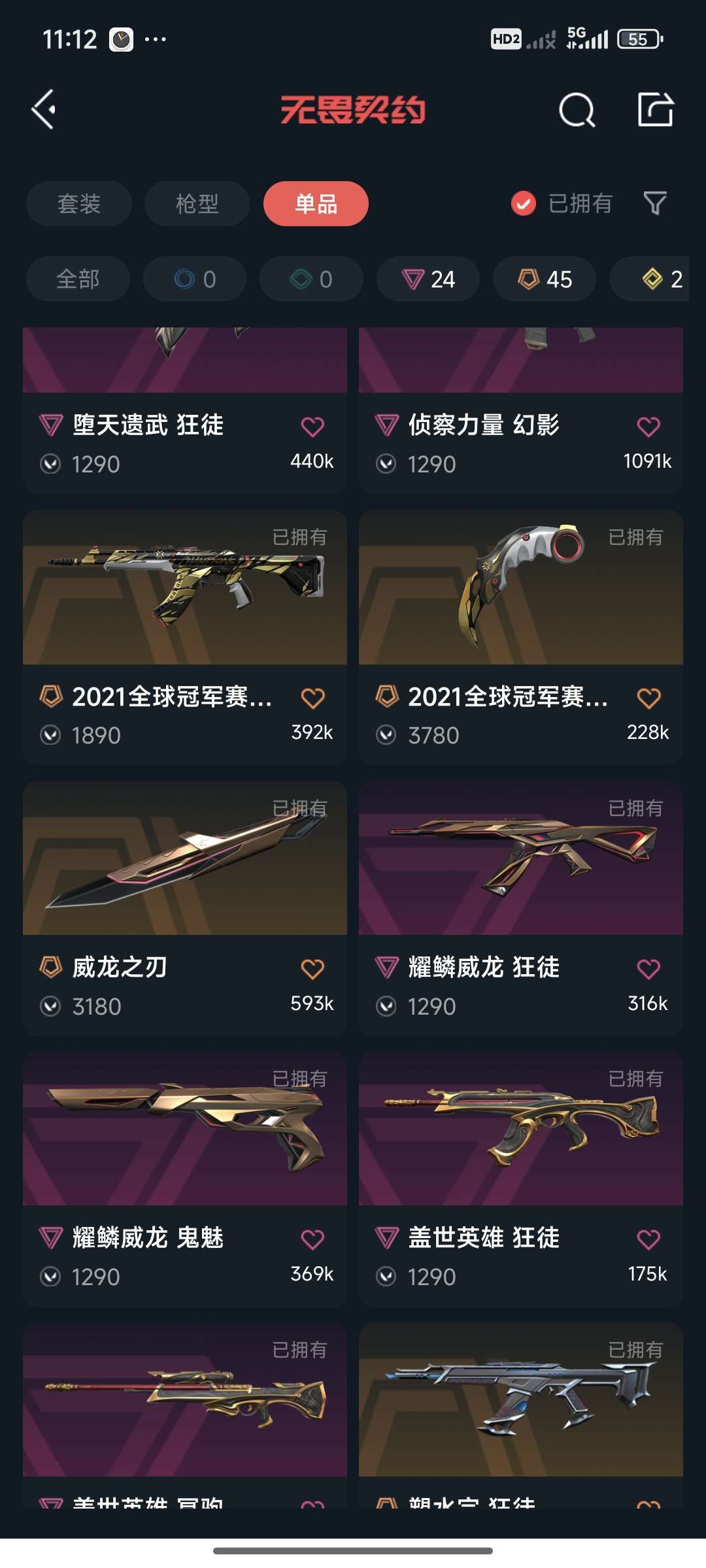Filter by yellow diamond tier showing 2
This screenshot has width=706, height=1568.
click(x=650, y=279)
